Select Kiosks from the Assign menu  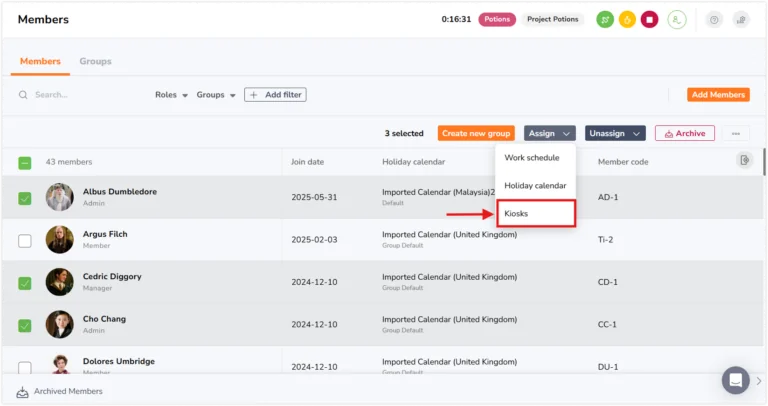536,214
